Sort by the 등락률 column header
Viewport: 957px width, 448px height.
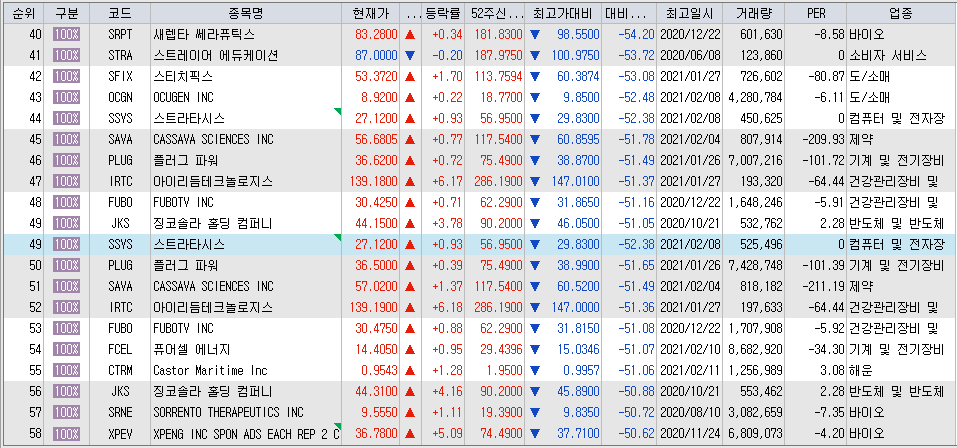pyautogui.click(x=442, y=13)
